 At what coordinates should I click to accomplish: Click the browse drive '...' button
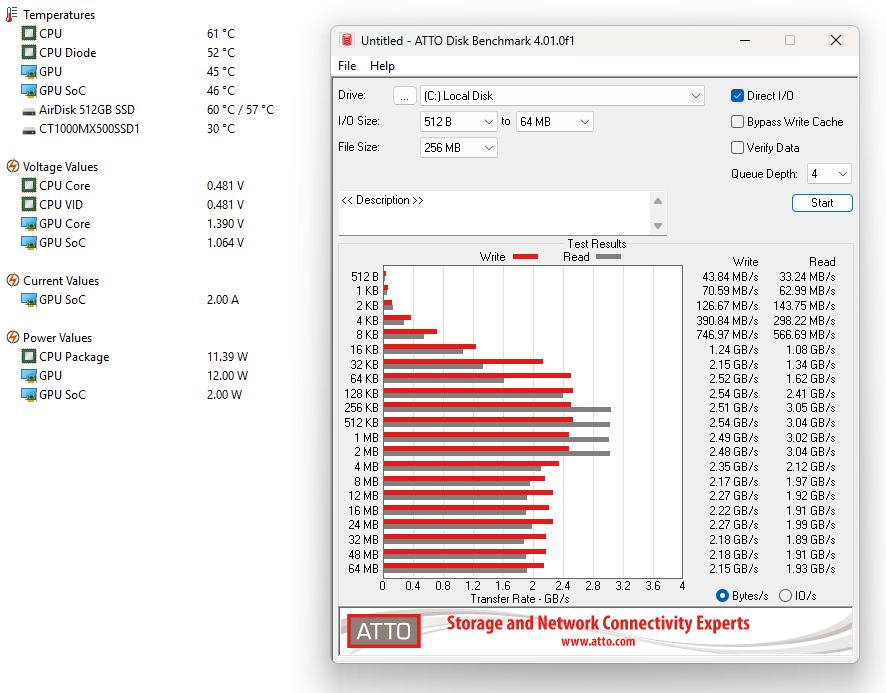[x=405, y=96]
